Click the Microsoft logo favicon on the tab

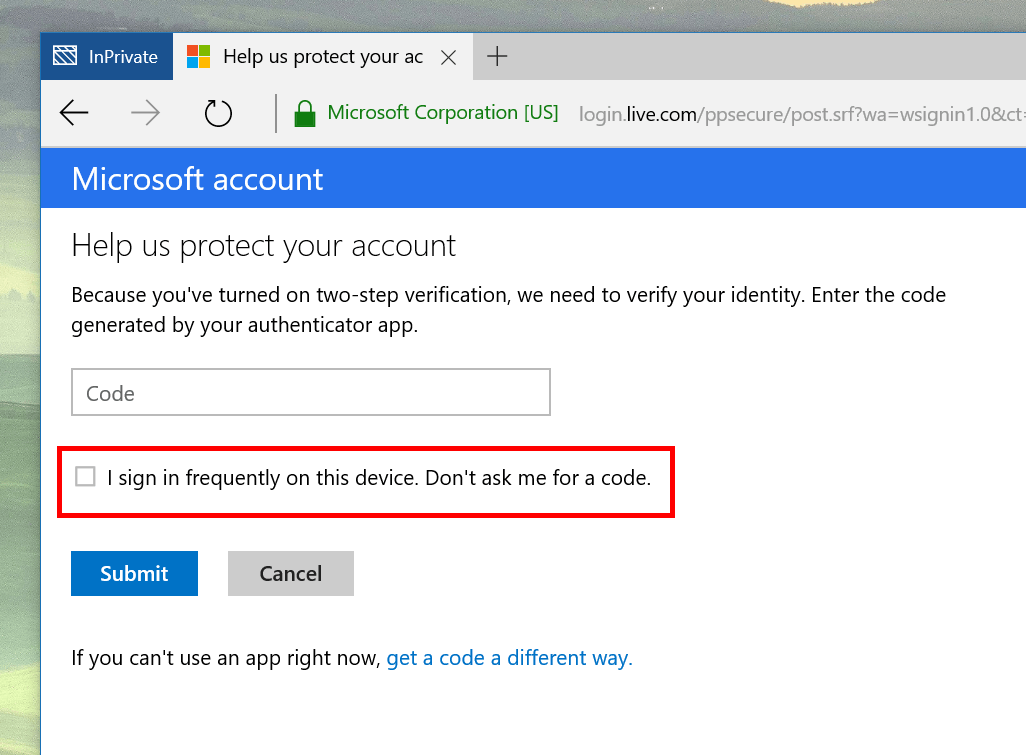tap(198, 56)
